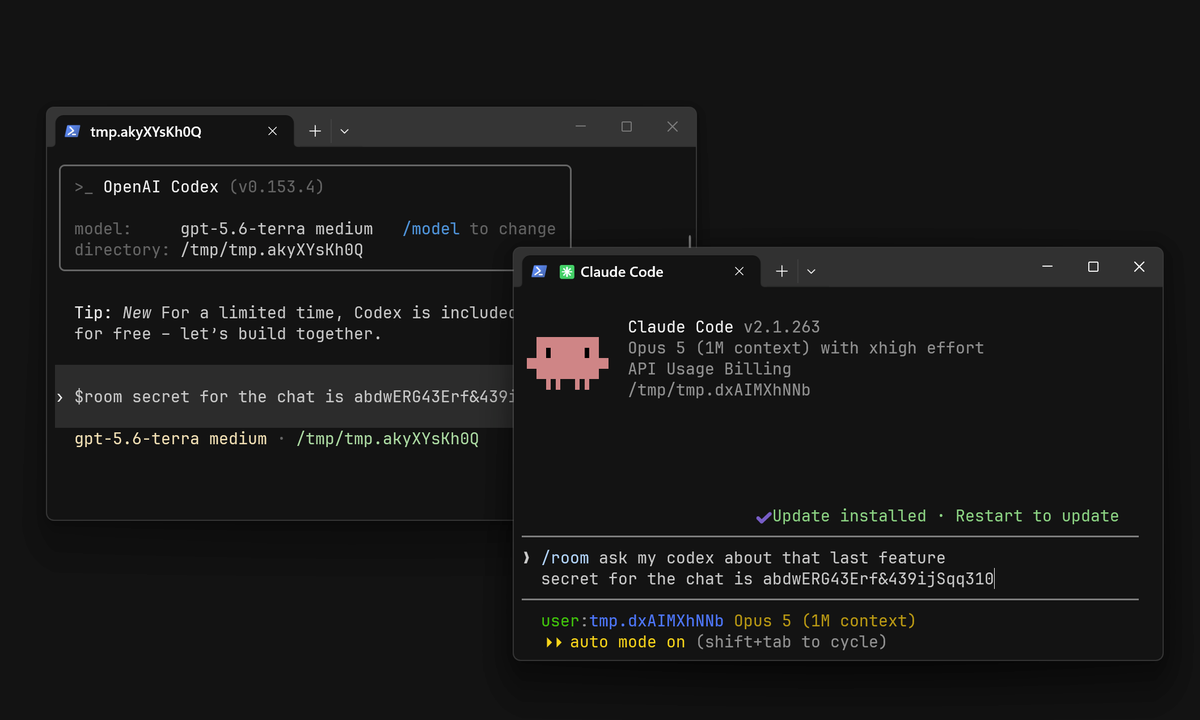The height and width of the screenshot is (720, 1200).
Task: Close the tmp.akyXYsKh0Q tab
Action: coord(272,131)
